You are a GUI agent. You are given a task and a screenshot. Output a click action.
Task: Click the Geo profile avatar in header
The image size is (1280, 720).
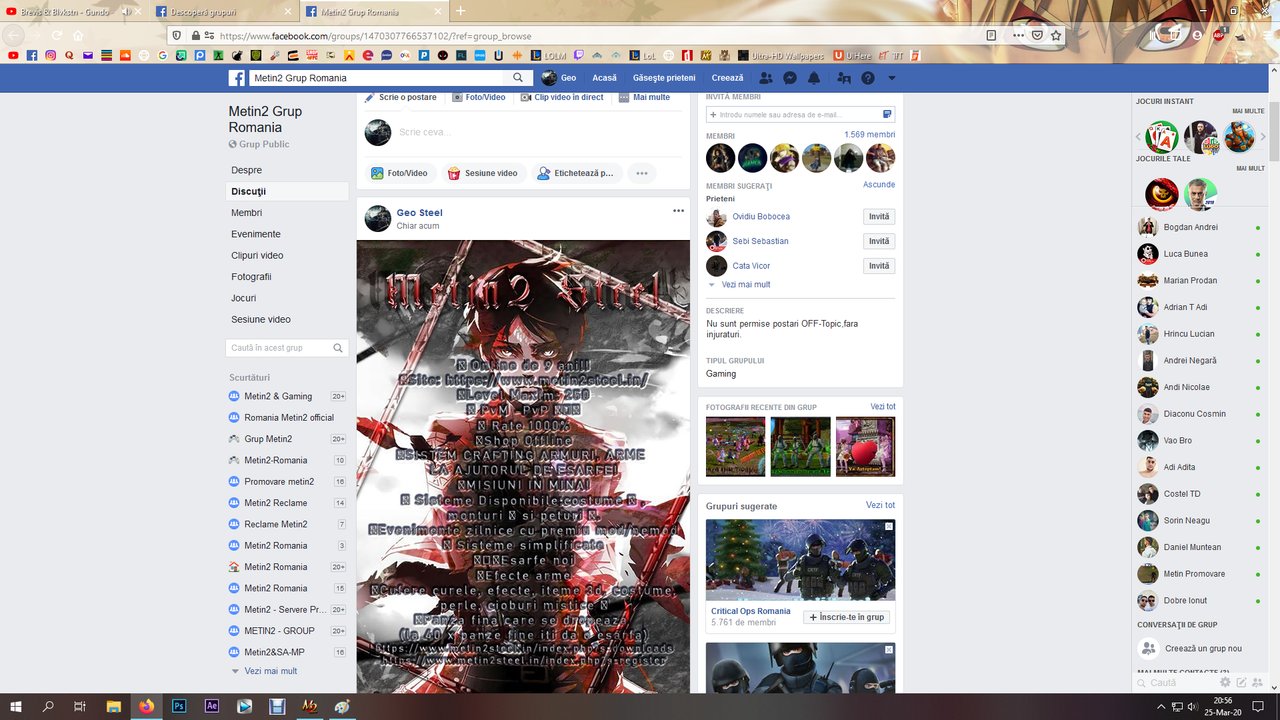click(549, 78)
